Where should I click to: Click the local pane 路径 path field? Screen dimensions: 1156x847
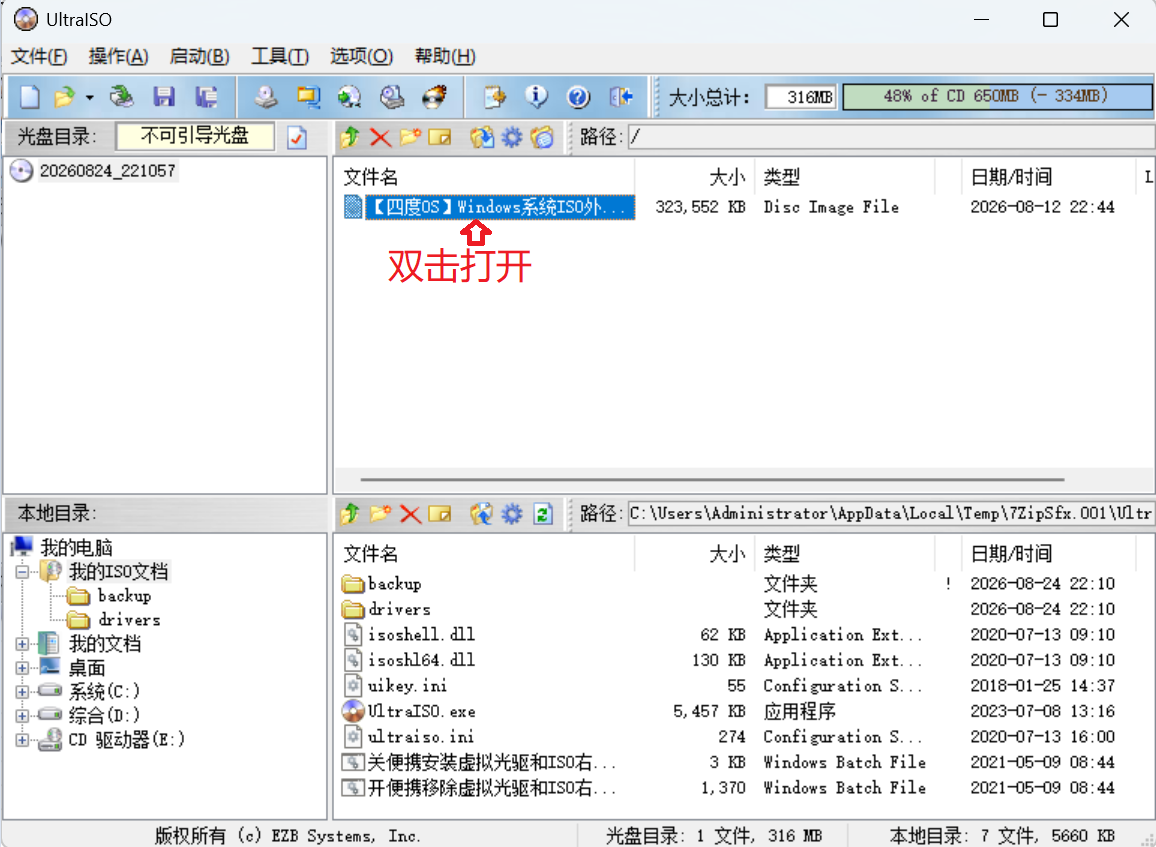[x=891, y=514]
